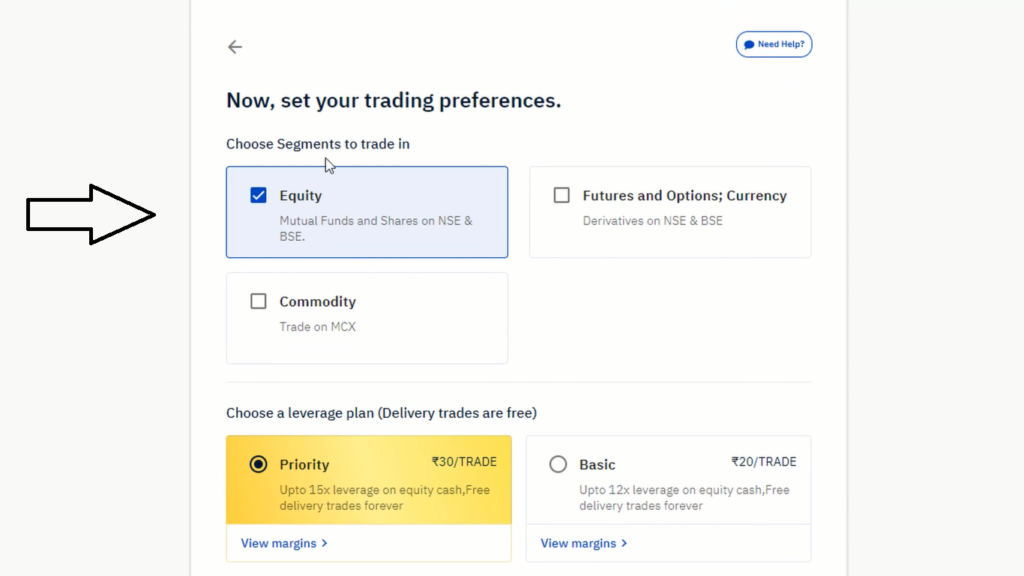Tick the Commodity checkbox
1024x576 pixels.
click(x=259, y=301)
